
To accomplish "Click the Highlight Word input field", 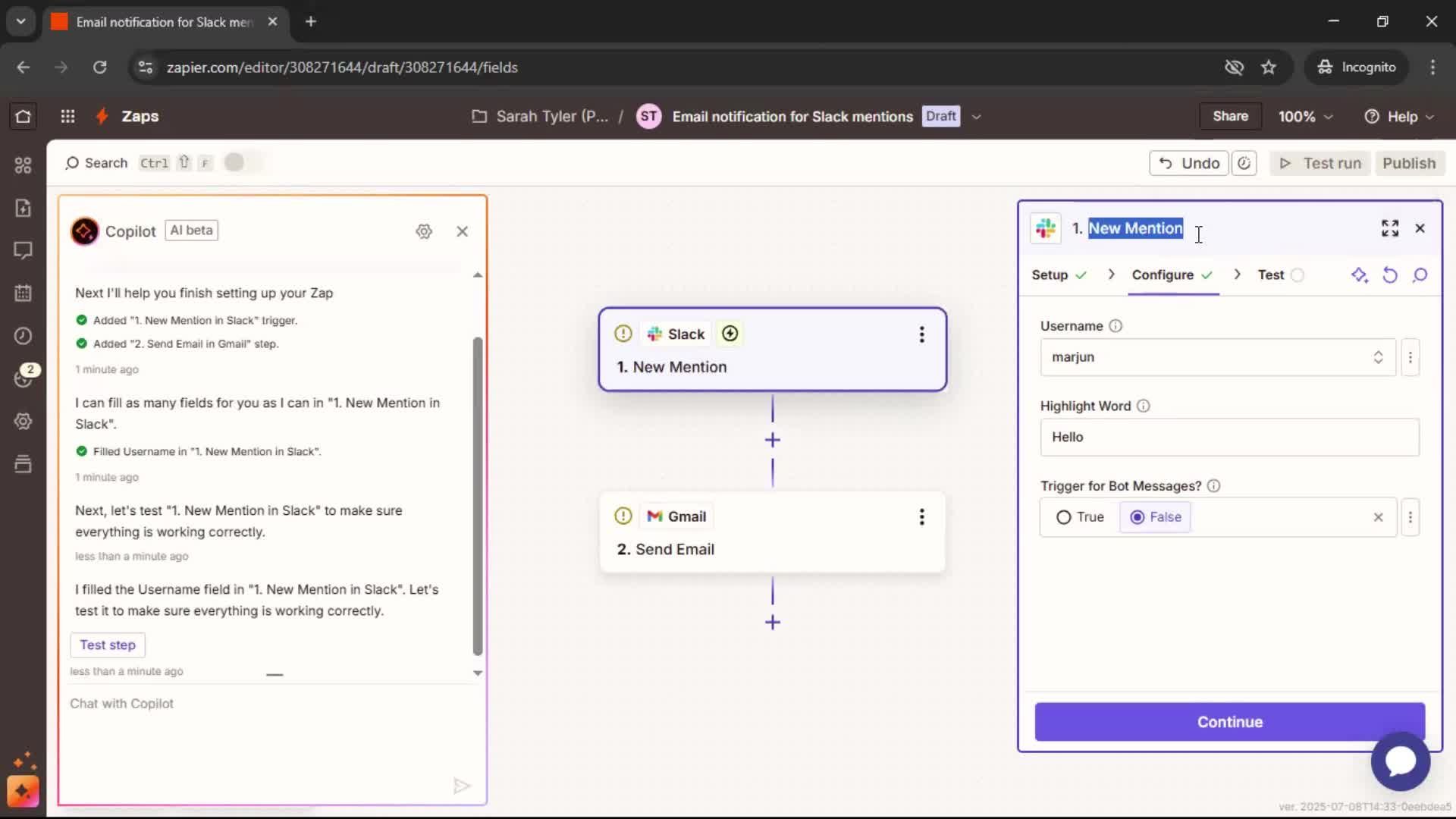I will pyautogui.click(x=1229, y=438).
